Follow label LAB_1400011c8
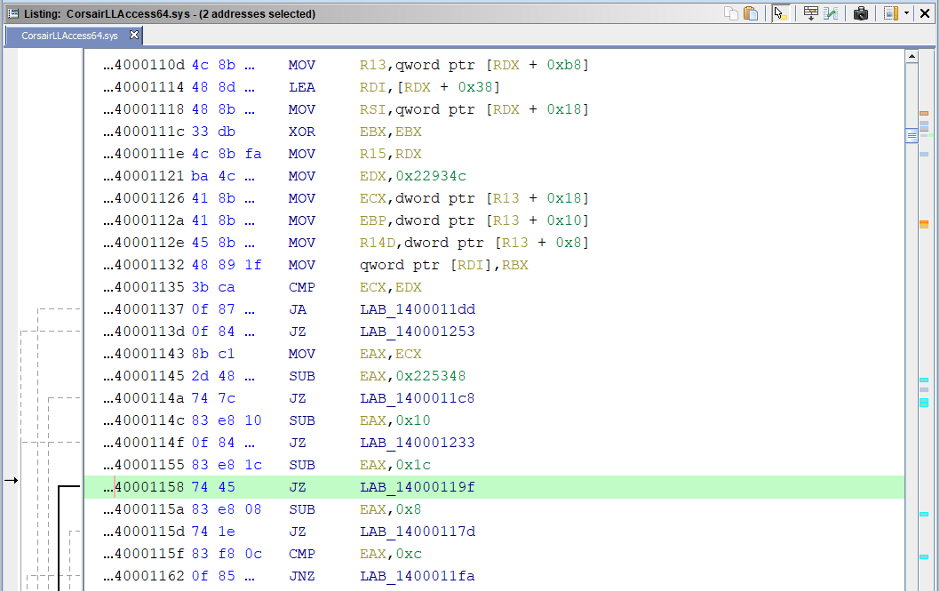 point(417,398)
